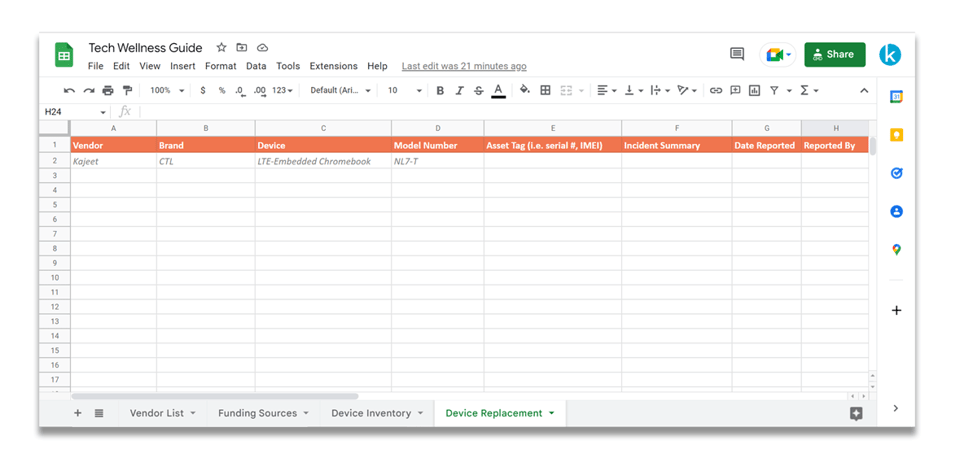
Task: Open the Data menu
Action: pos(256,66)
